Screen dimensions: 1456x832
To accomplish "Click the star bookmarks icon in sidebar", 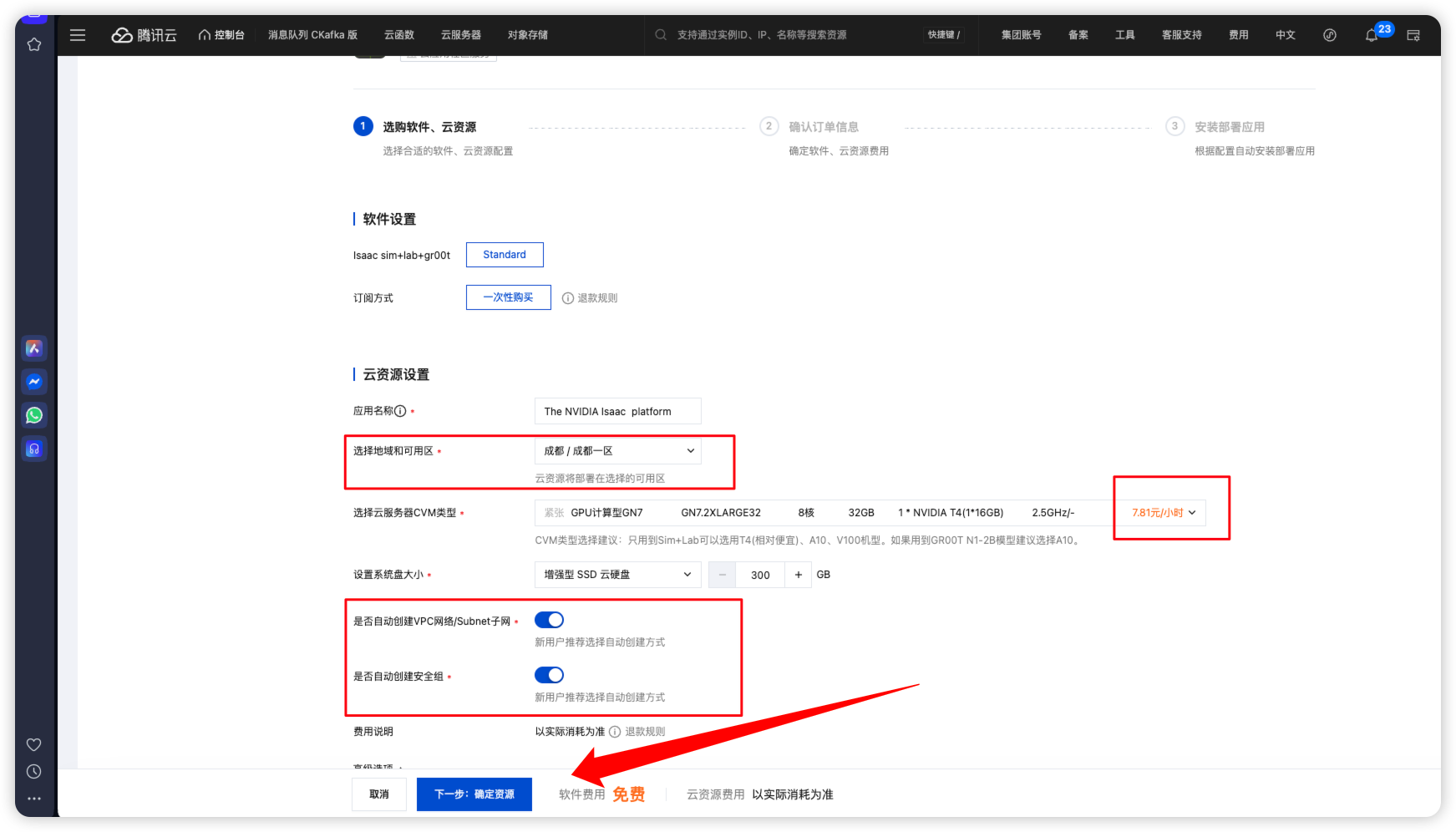I will [x=34, y=44].
